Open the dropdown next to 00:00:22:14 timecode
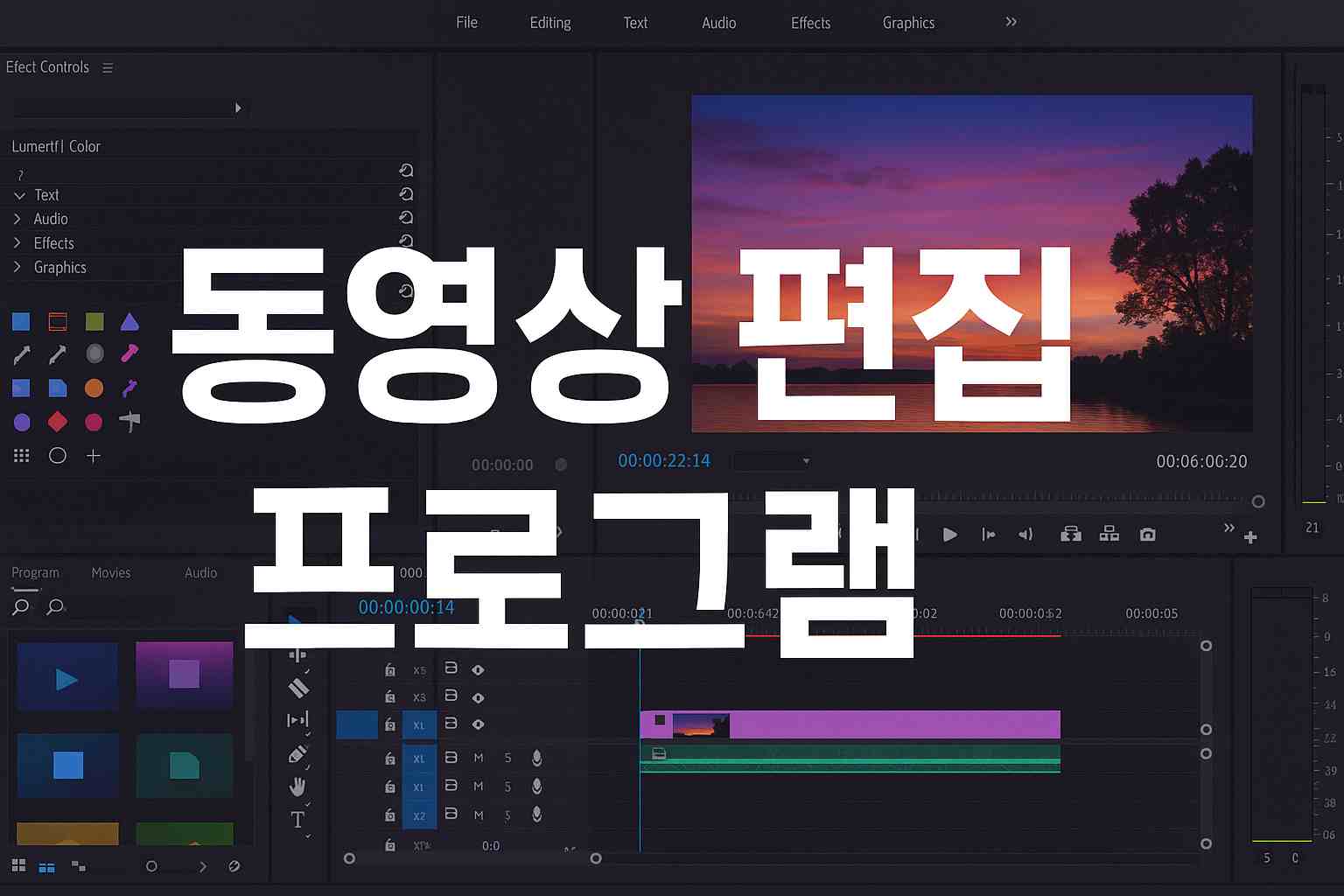The image size is (1344, 896). pos(805,461)
